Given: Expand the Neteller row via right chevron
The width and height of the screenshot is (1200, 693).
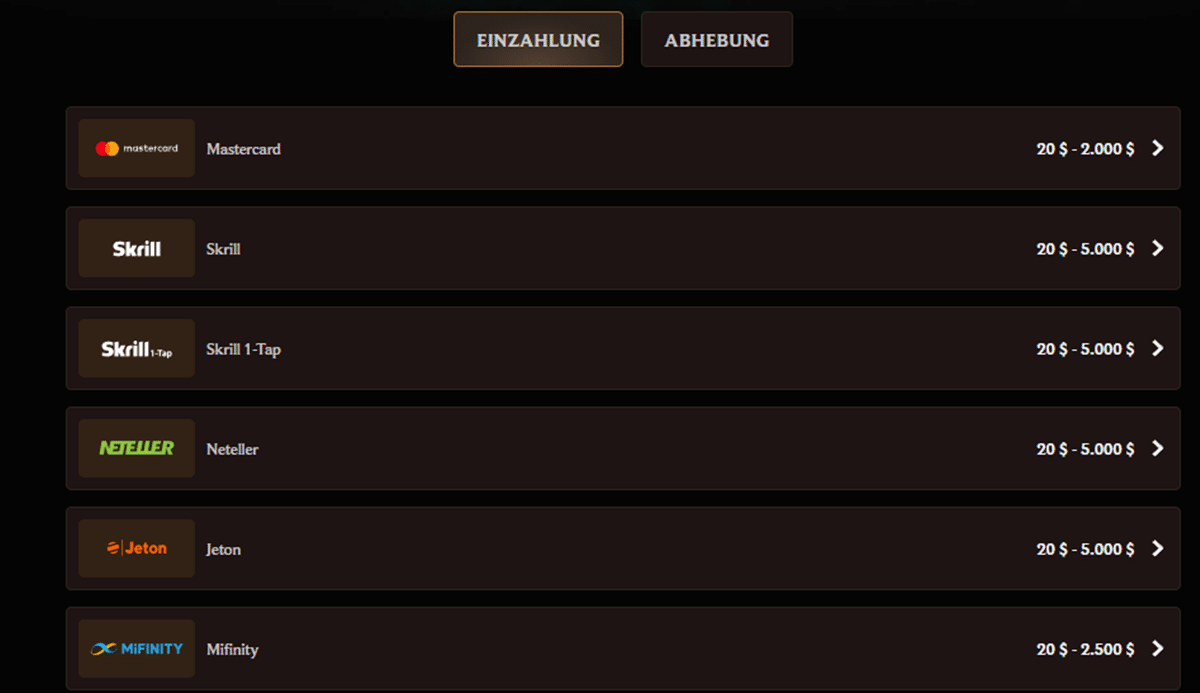Looking at the screenshot, I should 1157,448.
